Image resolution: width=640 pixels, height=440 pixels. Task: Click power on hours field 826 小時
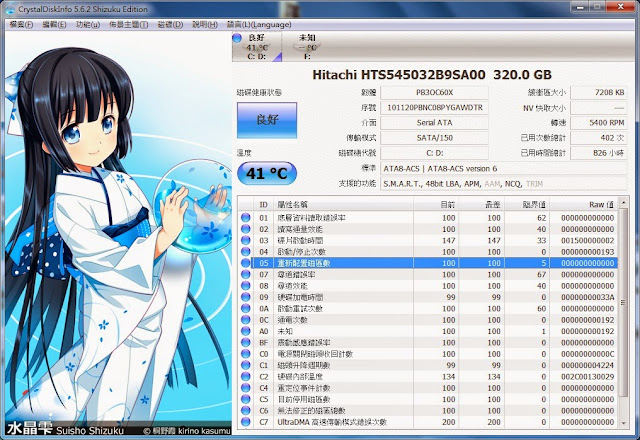tap(599, 153)
